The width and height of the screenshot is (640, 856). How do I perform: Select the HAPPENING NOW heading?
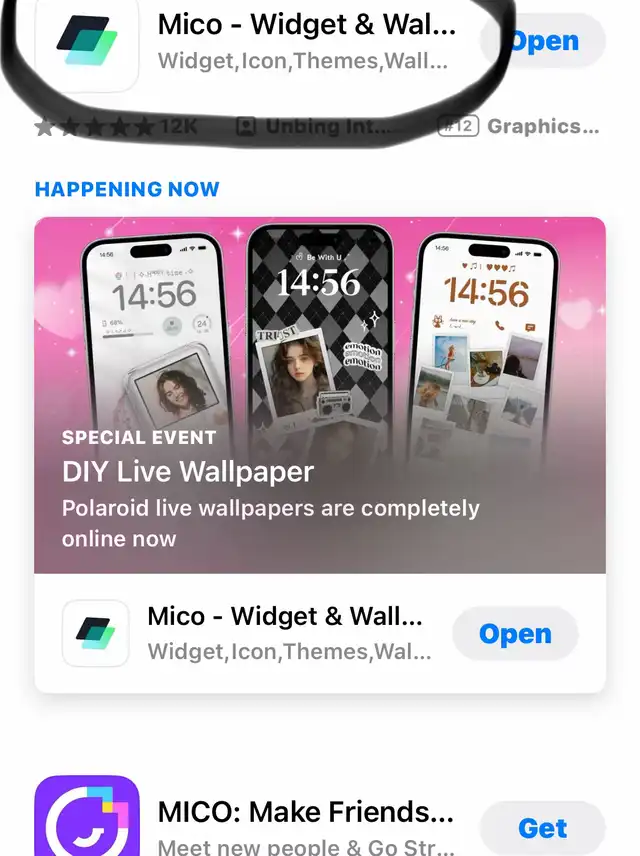[127, 189]
